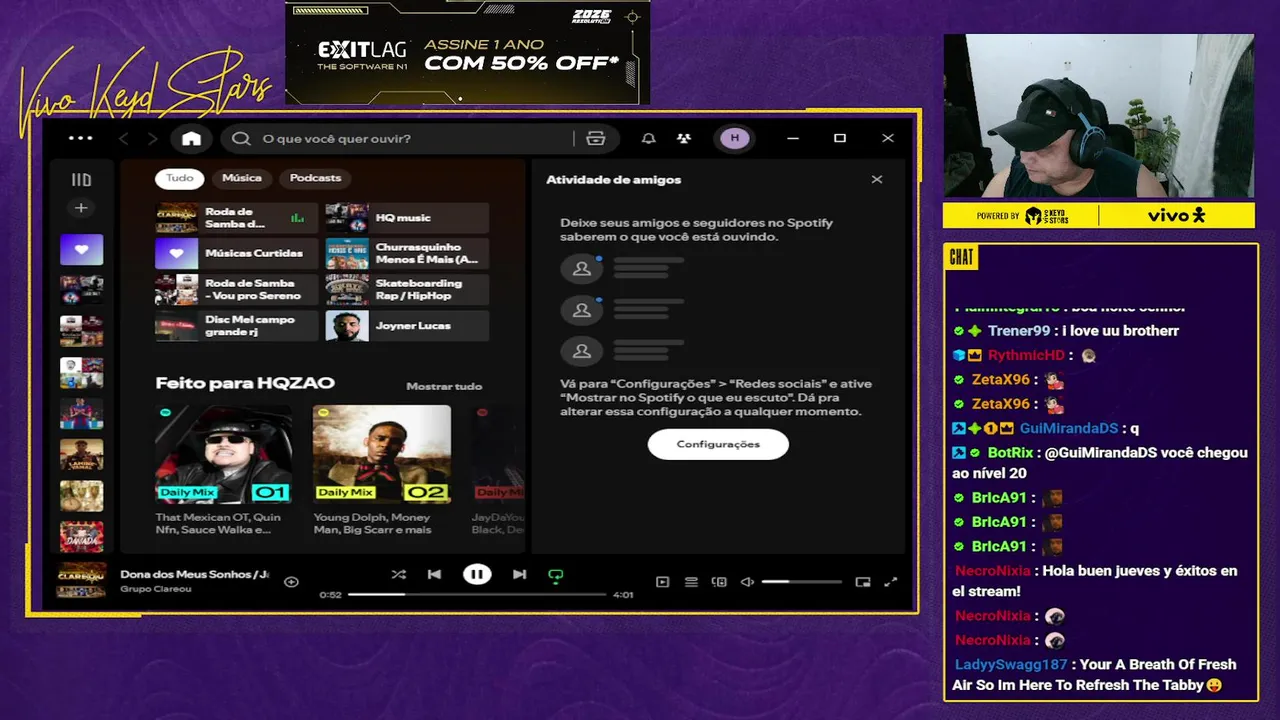Skip to previous track
Screen dimensions: 1280x720
coord(434,575)
